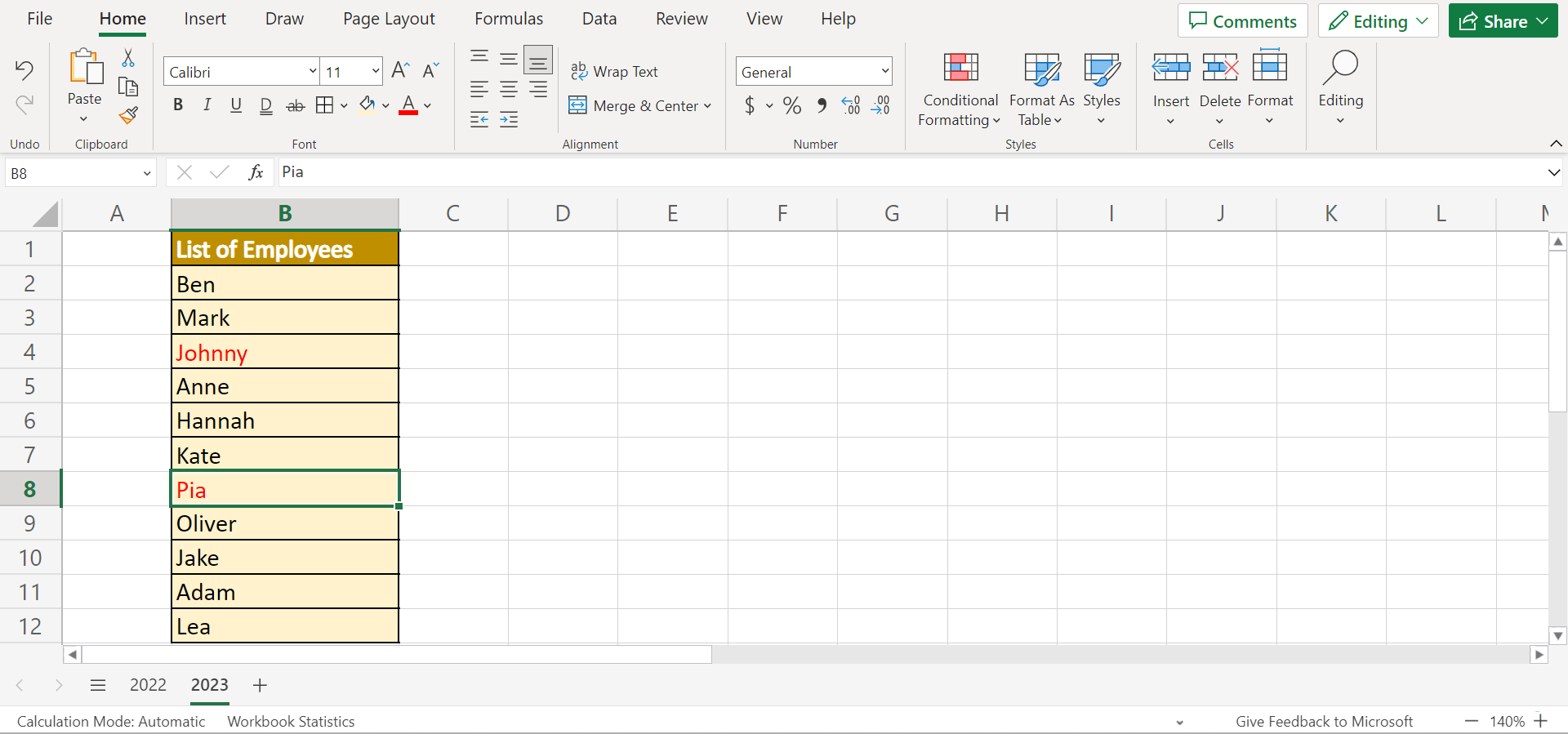Click the Increase Indent icon
The height and width of the screenshot is (734, 1568).
(x=509, y=120)
